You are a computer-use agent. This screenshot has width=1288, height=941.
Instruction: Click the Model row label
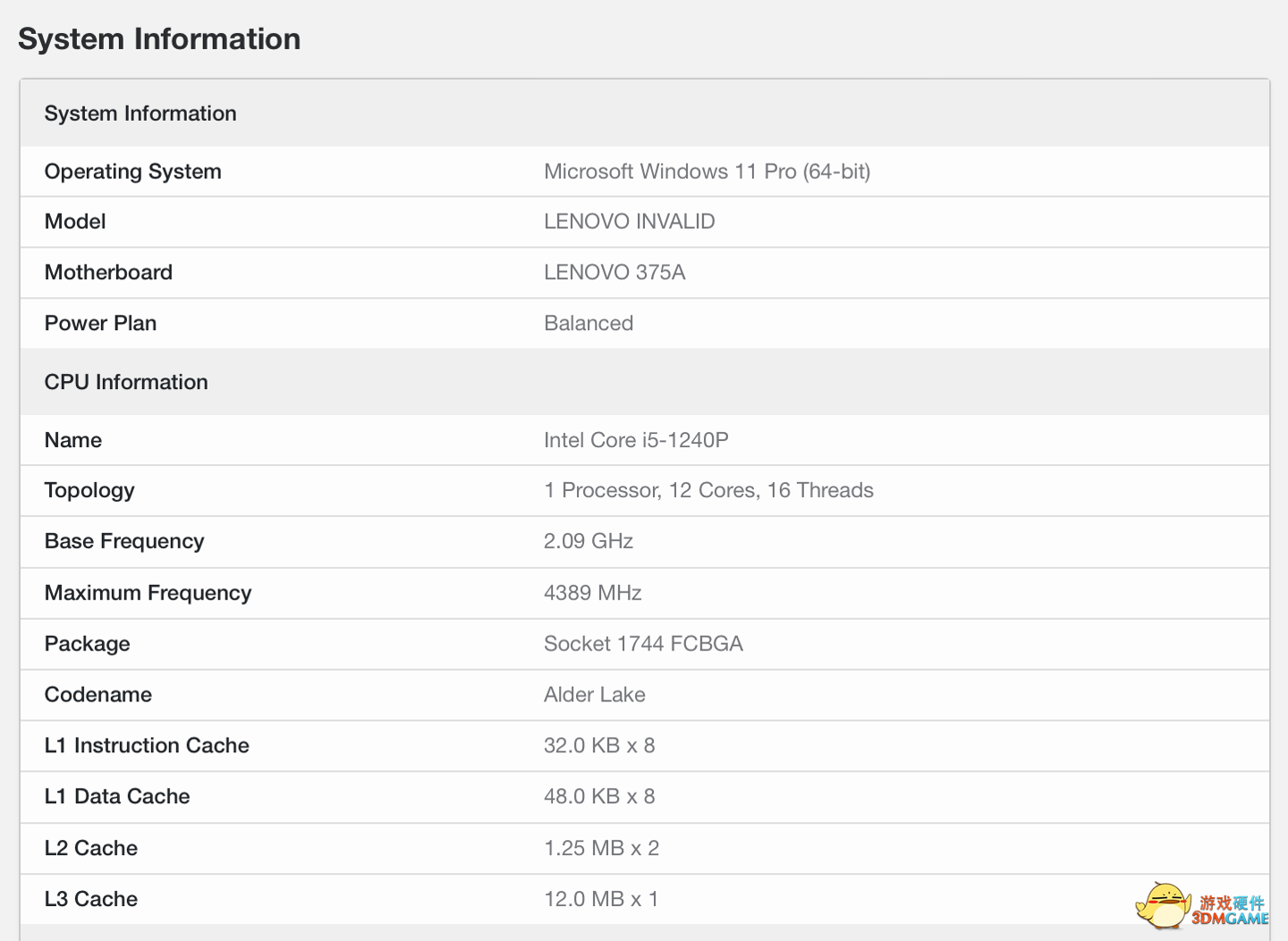tap(75, 222)
